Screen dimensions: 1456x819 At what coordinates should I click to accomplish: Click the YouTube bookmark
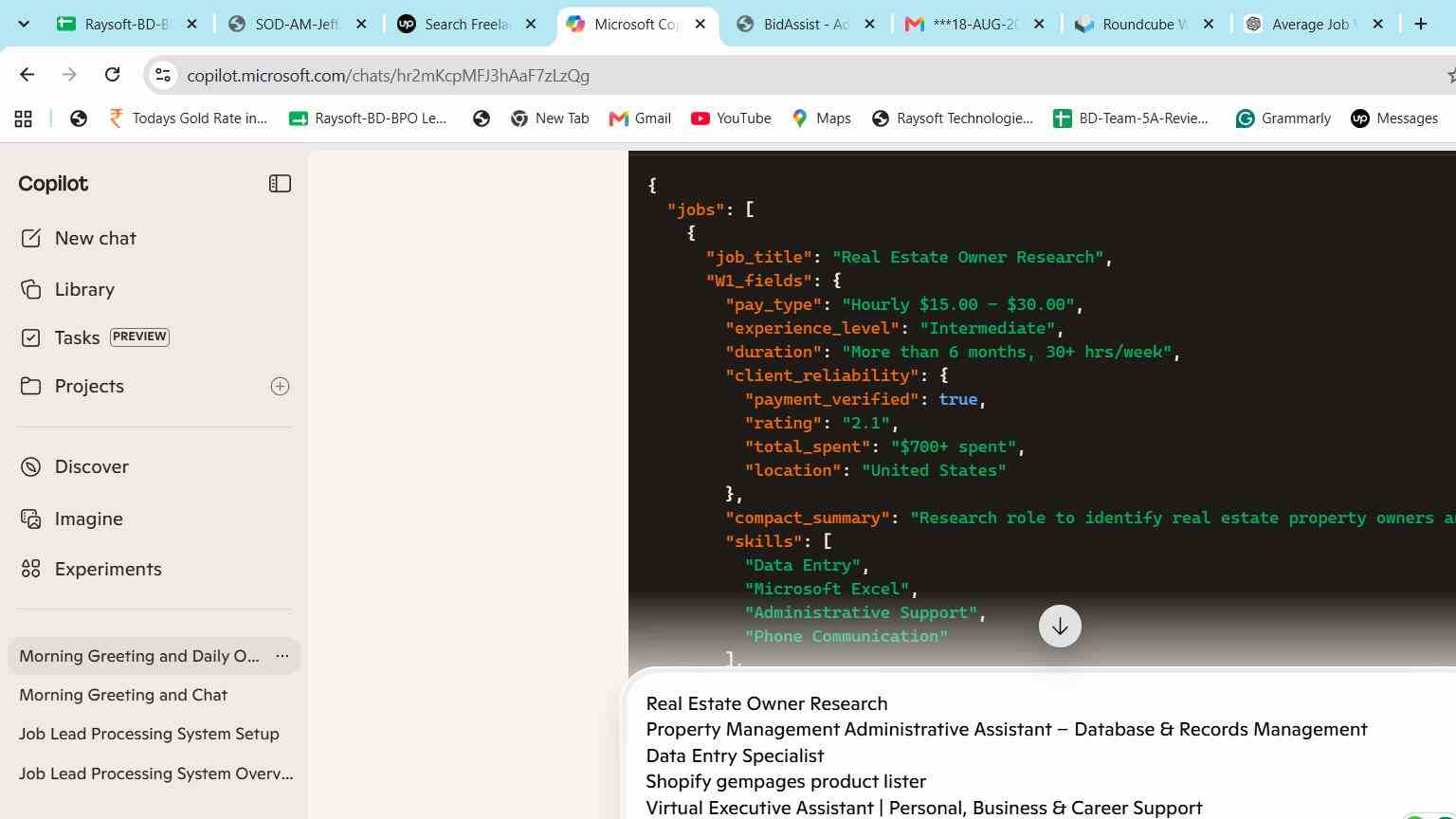(x=731, y=118)
